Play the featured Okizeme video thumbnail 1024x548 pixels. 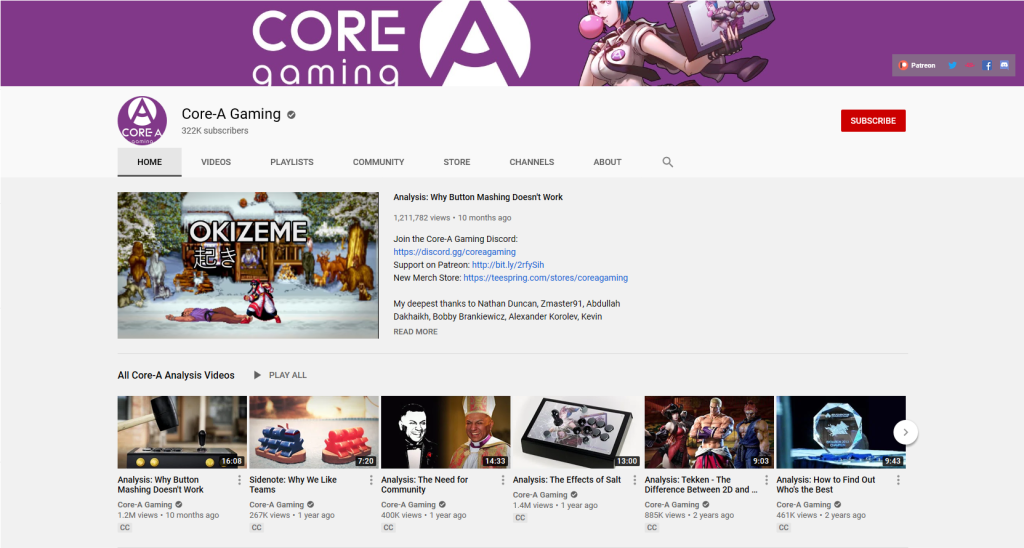pyautogui.click(x=248, y=265)
